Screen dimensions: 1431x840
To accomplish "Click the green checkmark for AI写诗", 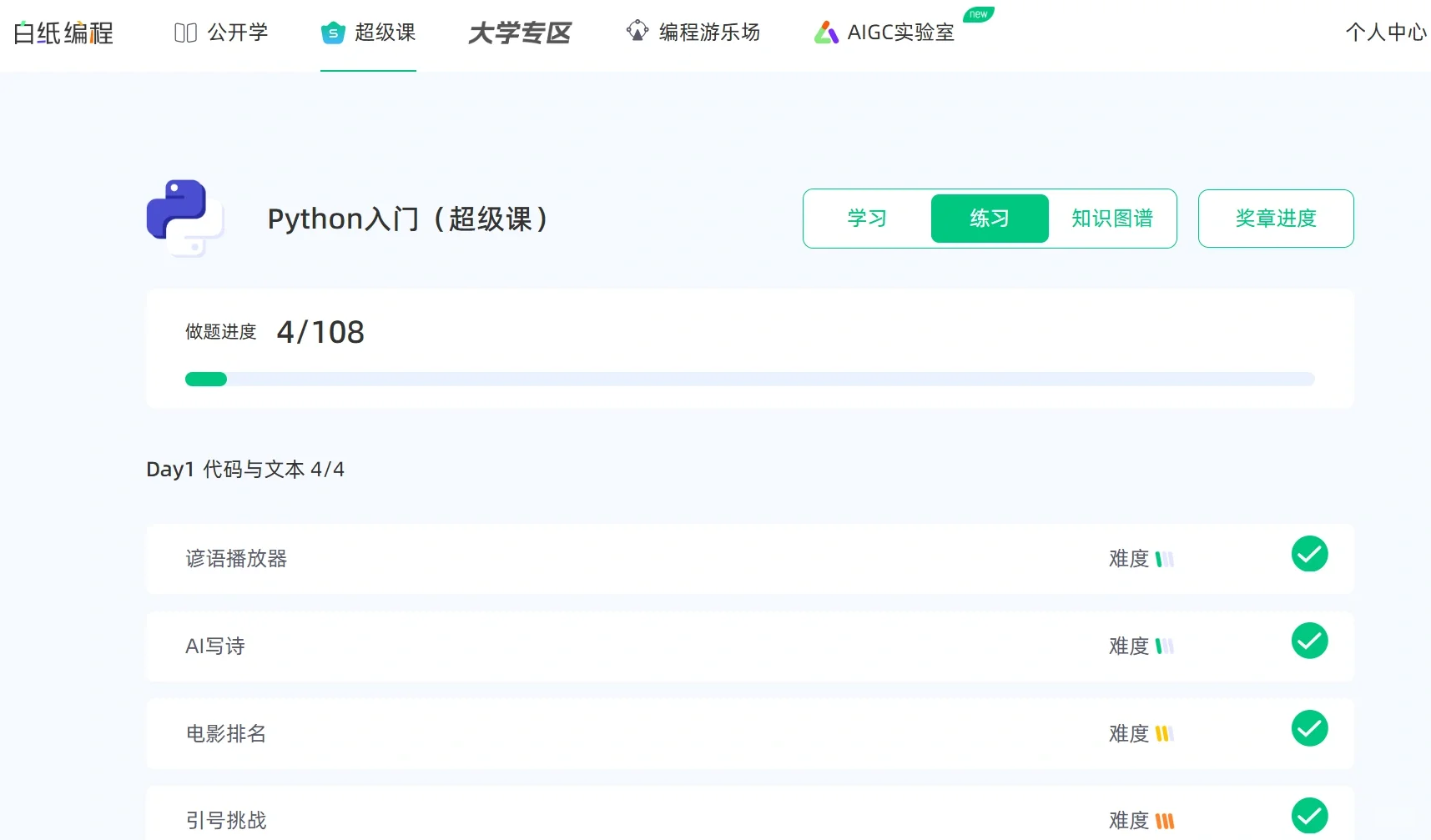I will click(1309, 641).
